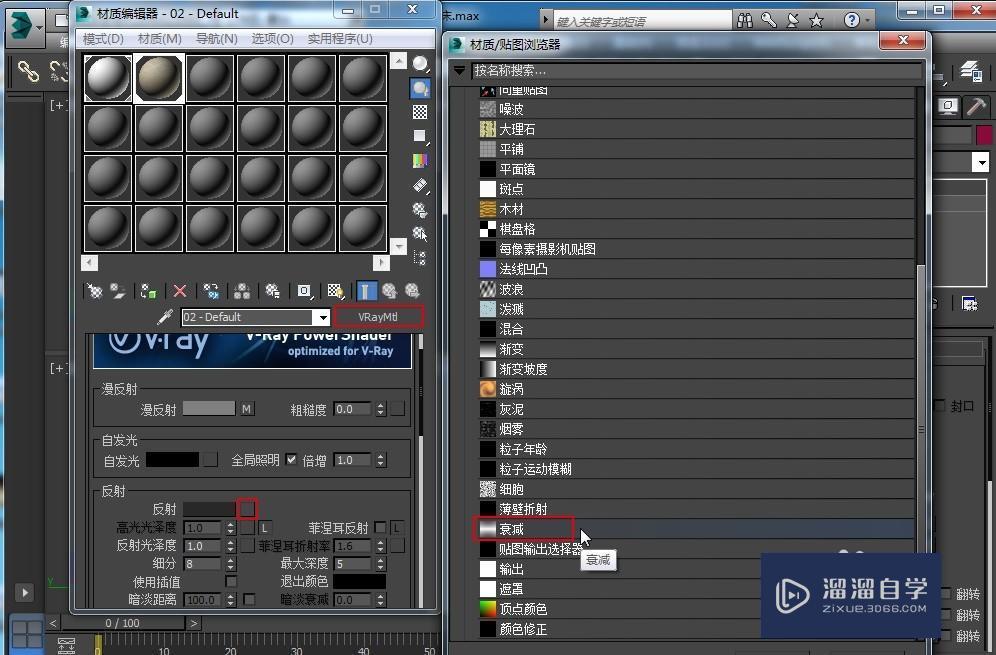Toggle checkered Background icon
The image size is (996, 655).
[420, 112]
